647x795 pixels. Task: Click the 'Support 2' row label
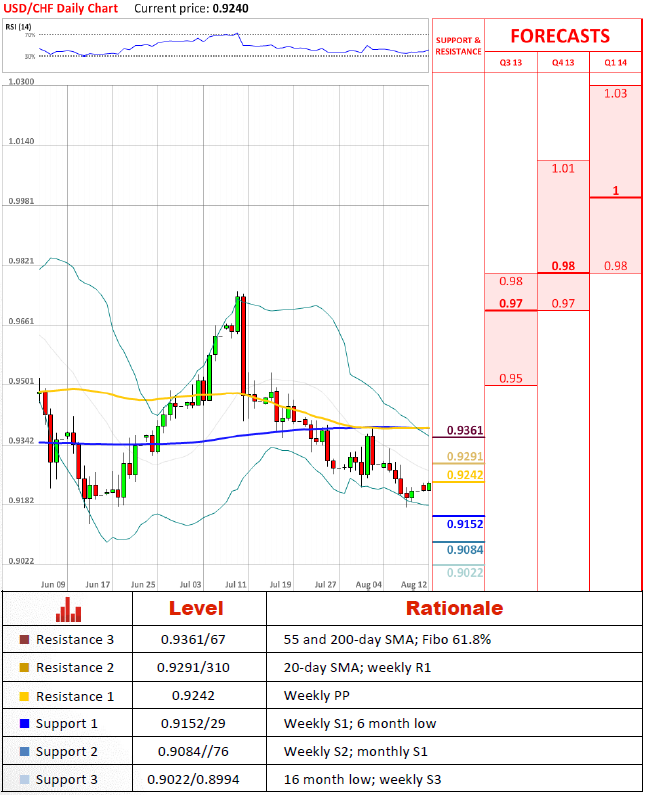pyautogui.click(x=66, y=752)
